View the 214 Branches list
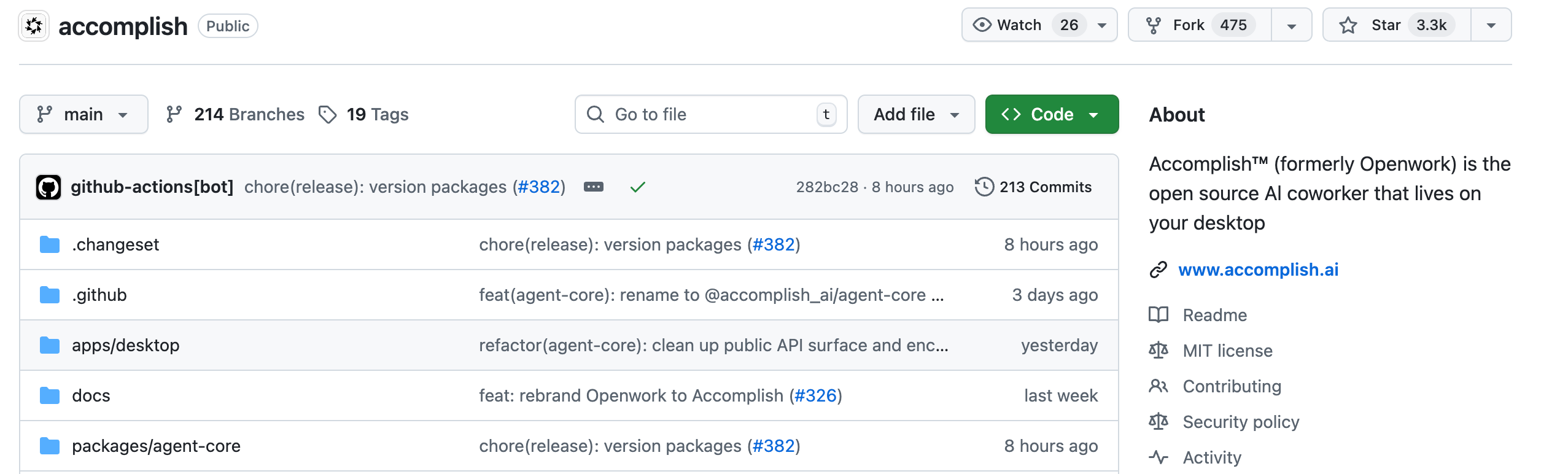The height and width of the screenshot is (474, 1568). [x=236, y=115]
